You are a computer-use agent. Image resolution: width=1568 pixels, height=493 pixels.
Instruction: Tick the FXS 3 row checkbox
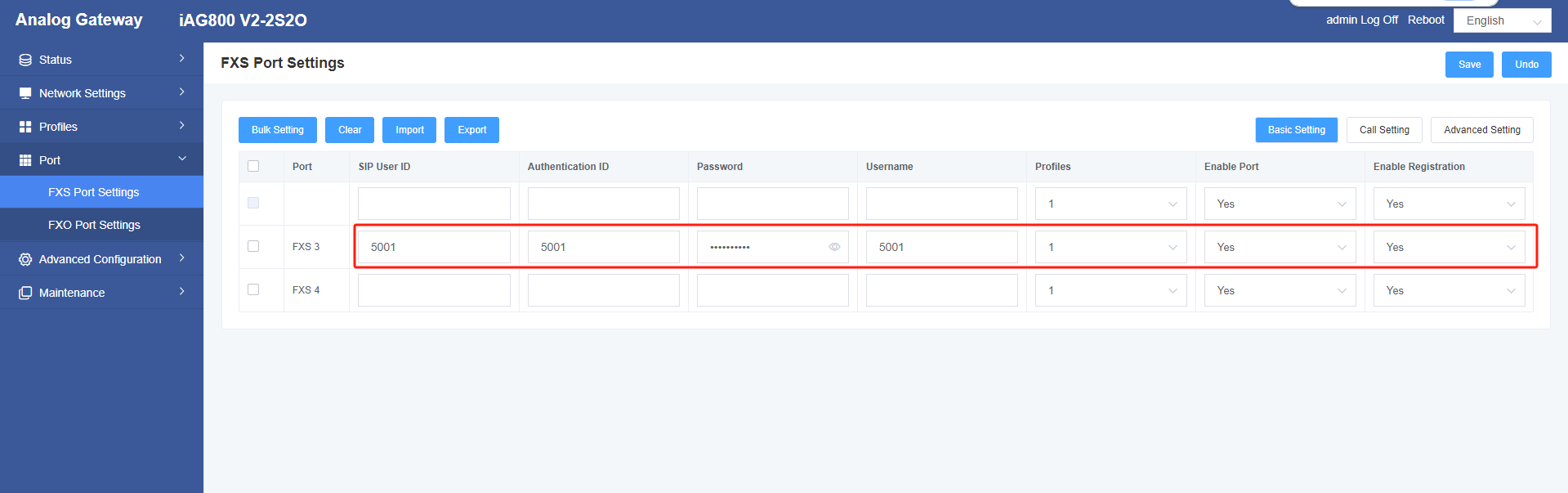(x=253, y=246)
